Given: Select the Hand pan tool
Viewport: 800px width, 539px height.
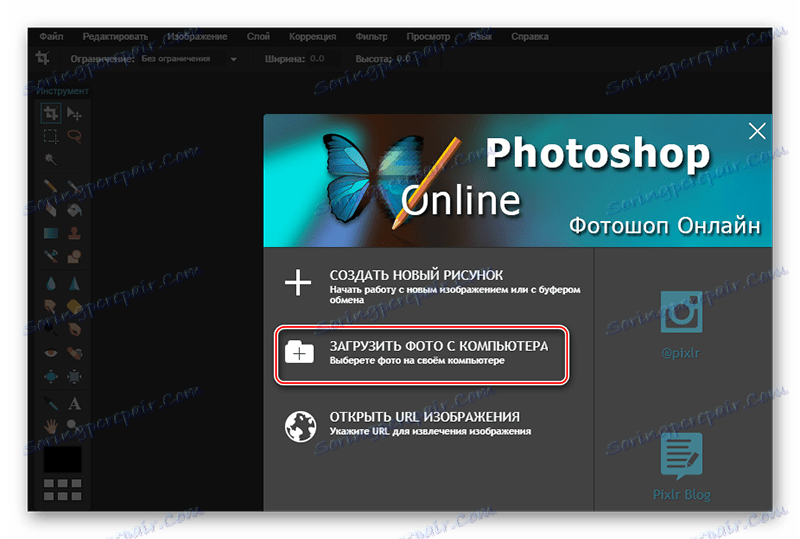Looking at the screenshot, I should tap(51, 425).
